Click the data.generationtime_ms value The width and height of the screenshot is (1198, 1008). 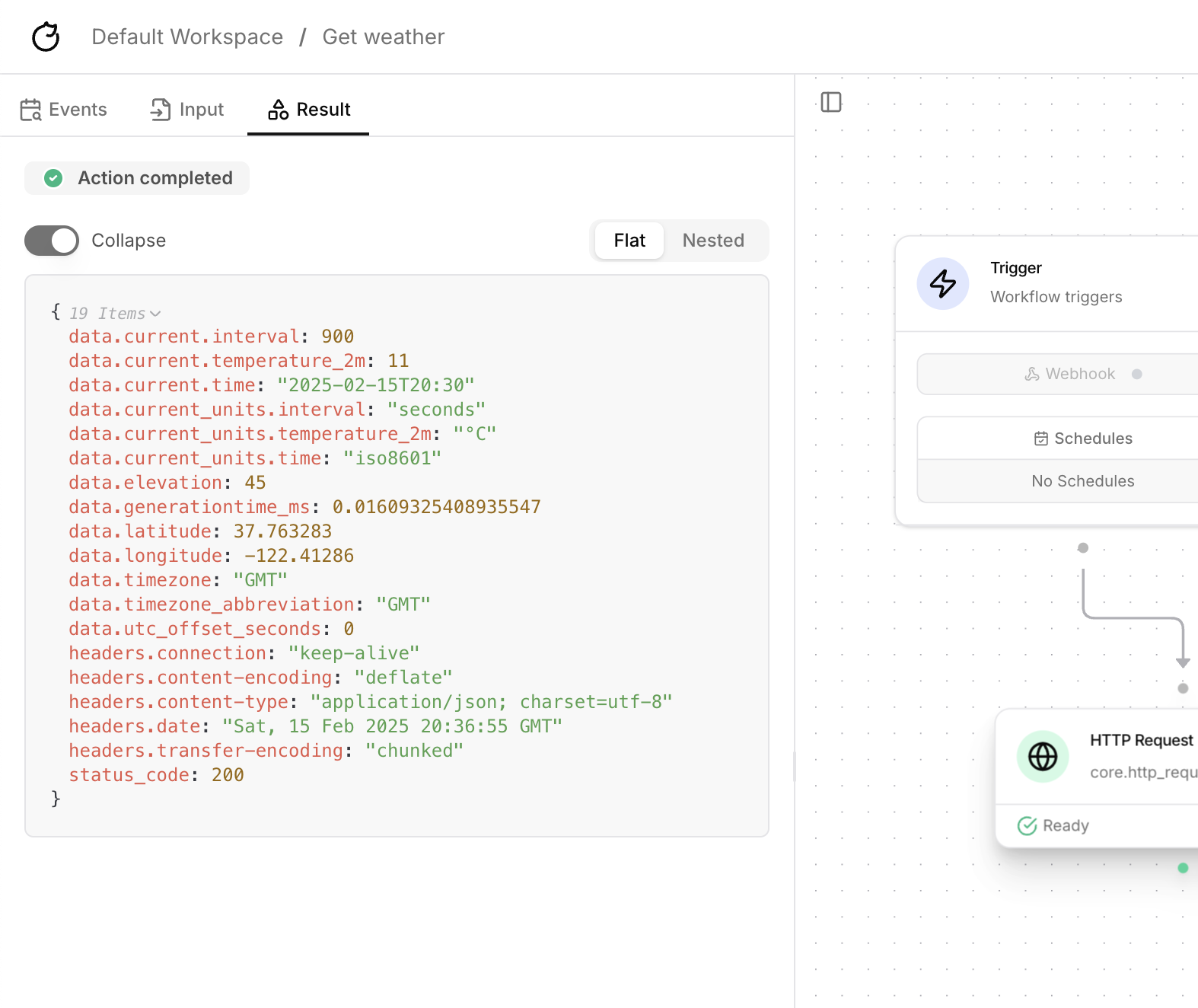pos(436,507)
